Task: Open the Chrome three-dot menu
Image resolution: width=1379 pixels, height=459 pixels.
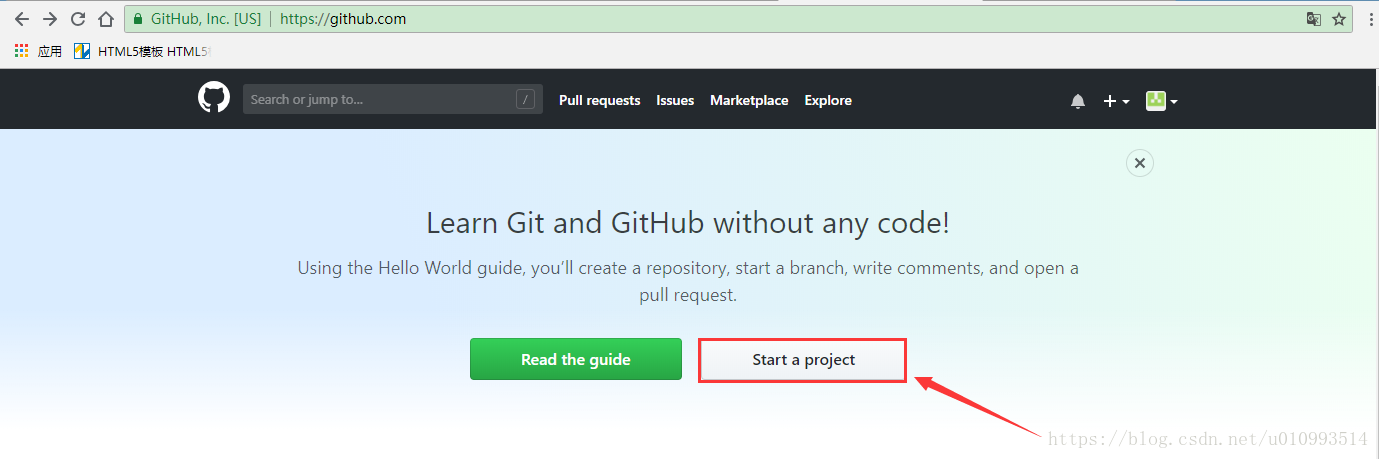Action: [1370, 19]
